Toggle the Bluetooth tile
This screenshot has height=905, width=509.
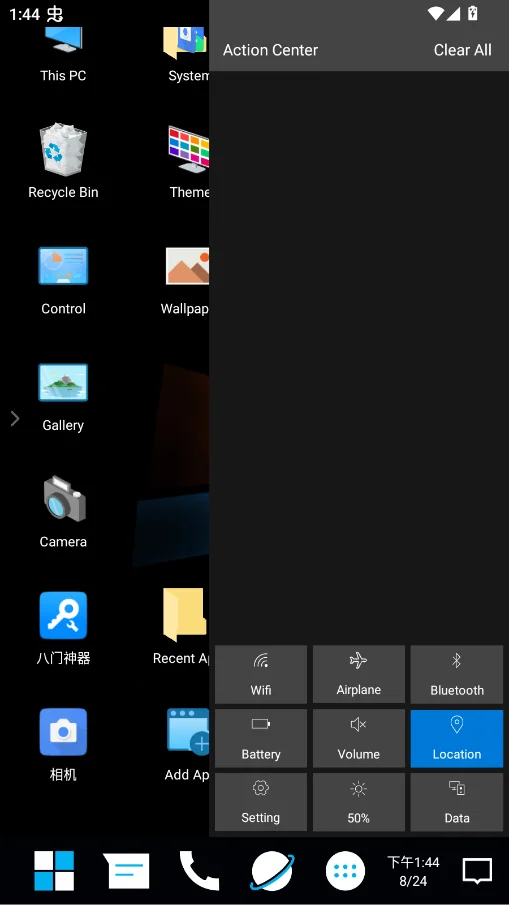click(456, 674)
